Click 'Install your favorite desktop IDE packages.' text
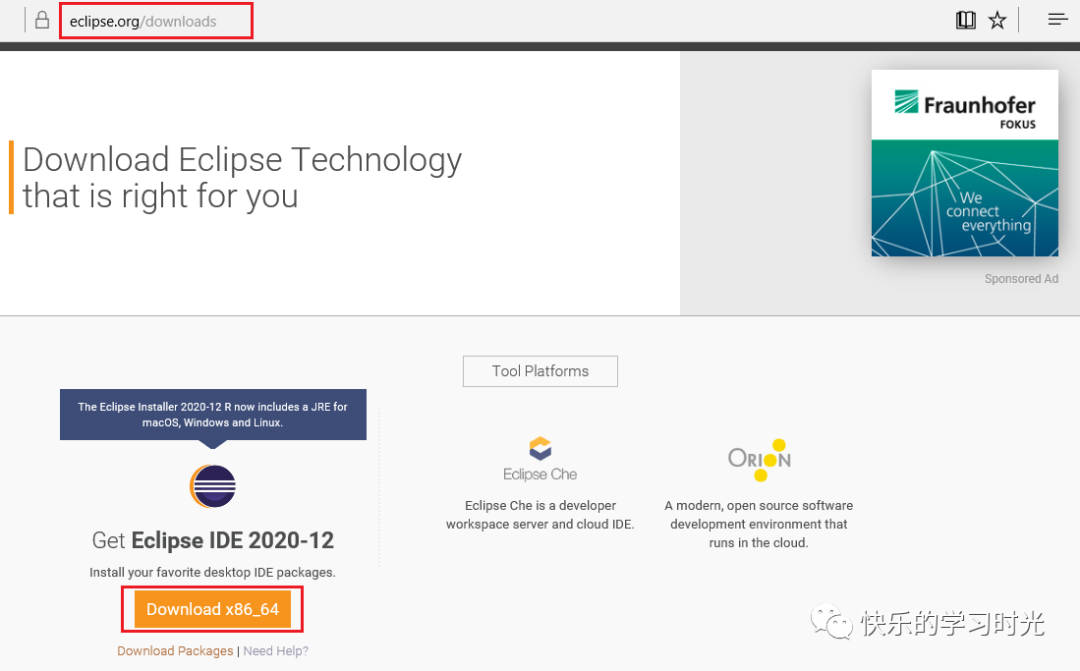Image resolution: width=1080 pixels, height=671 pixels. point(212,572)
